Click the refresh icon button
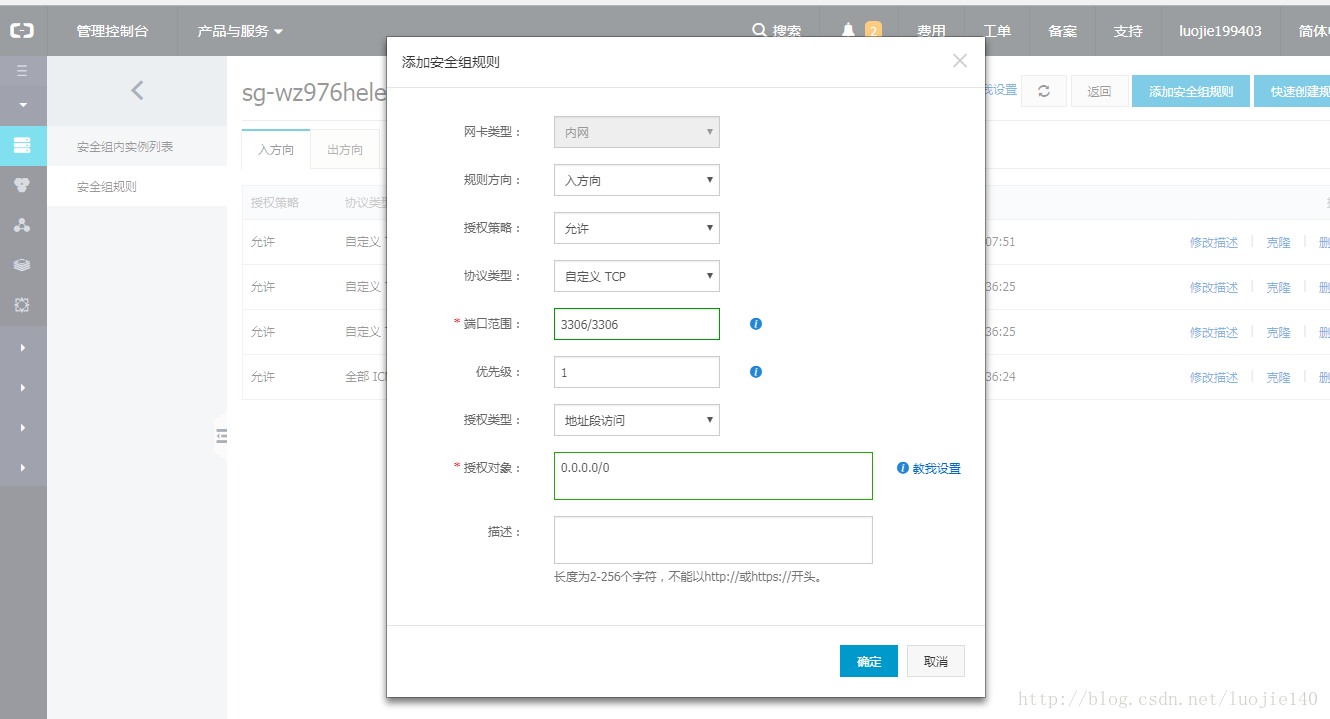The width and height of the screenshot is (1330, 719). coord(1044,91)
